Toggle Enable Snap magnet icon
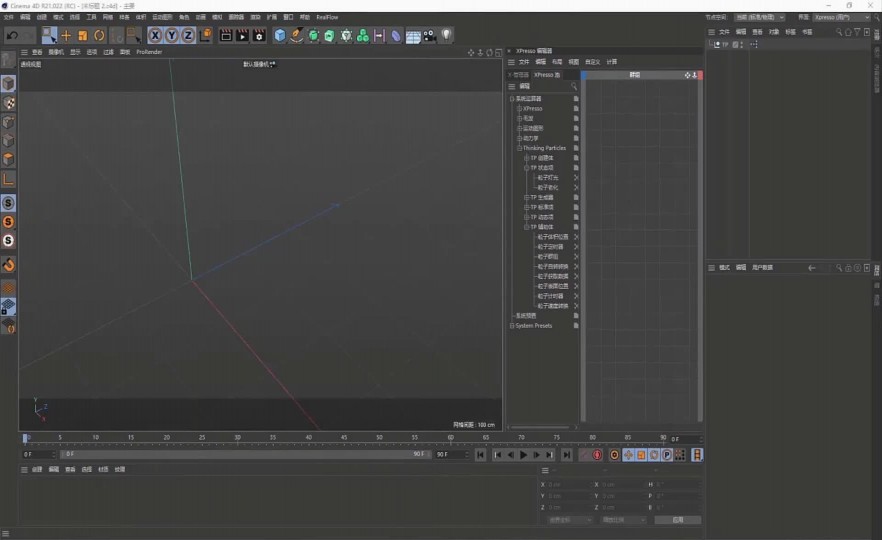 [x=8, y=264]
